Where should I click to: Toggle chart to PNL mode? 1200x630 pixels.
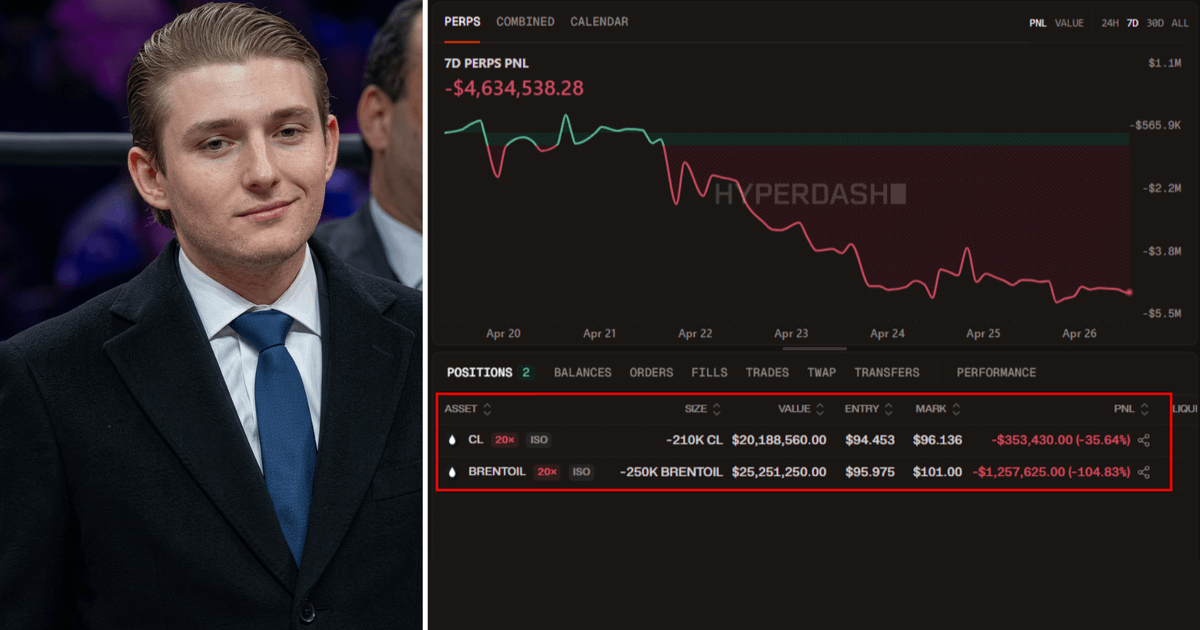click(1038, 23)
